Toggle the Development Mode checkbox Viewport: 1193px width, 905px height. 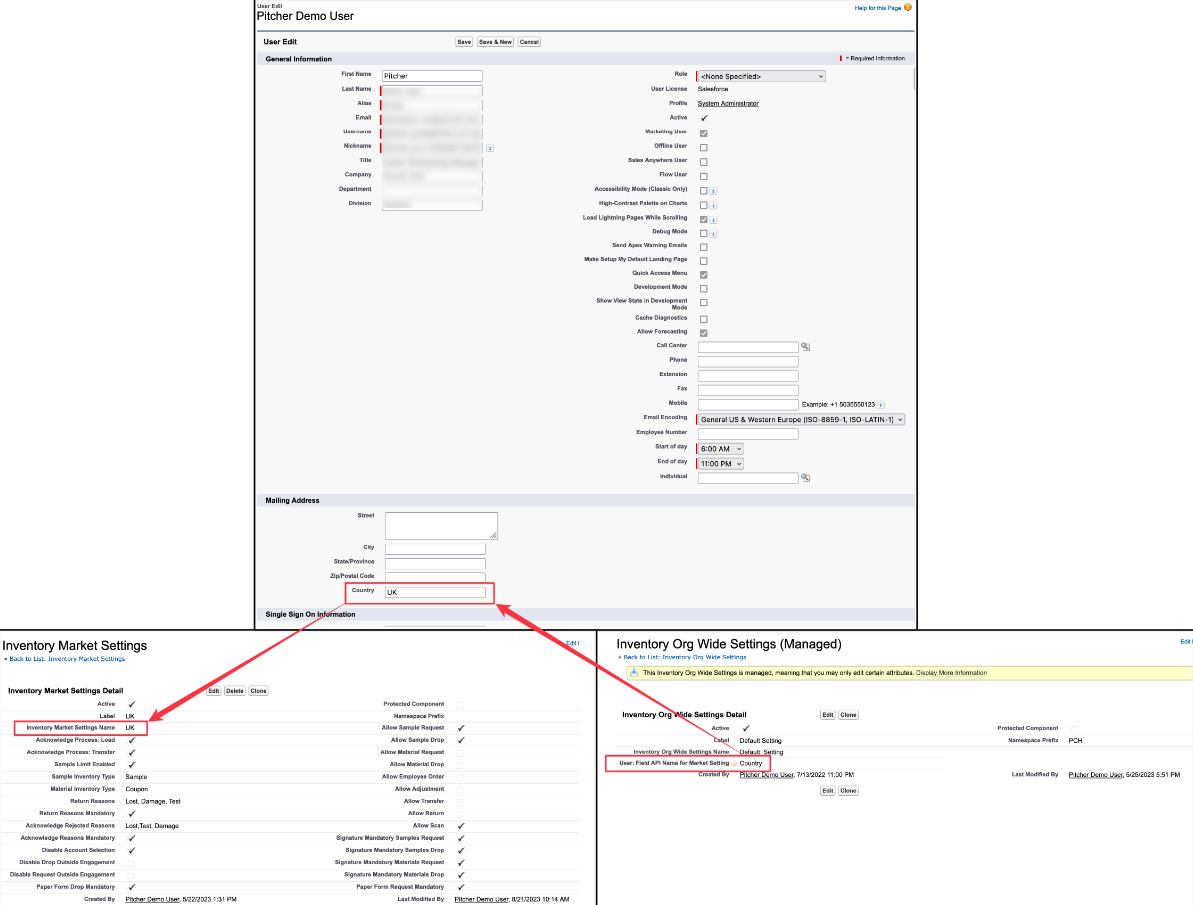[704, 288]
